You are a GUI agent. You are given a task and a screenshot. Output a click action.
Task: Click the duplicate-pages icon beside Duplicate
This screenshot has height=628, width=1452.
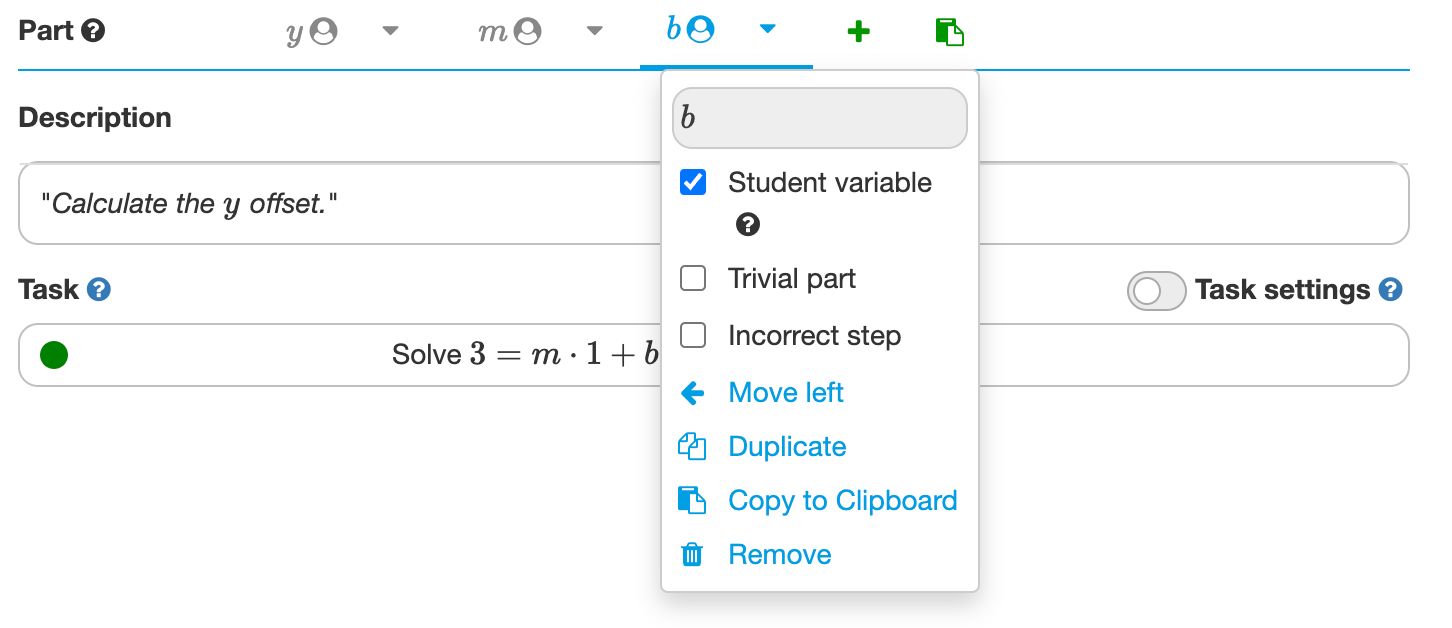(x=692, y=446)
